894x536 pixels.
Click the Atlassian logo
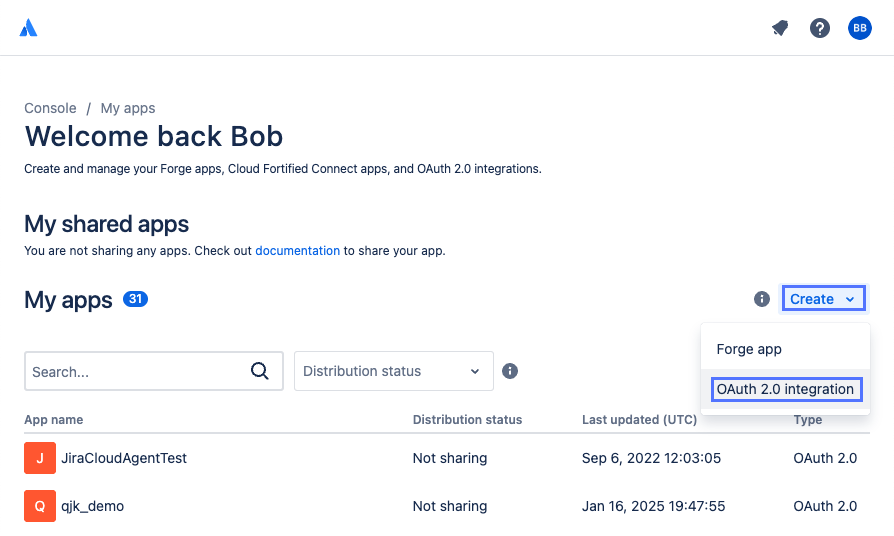click(28, 27)
